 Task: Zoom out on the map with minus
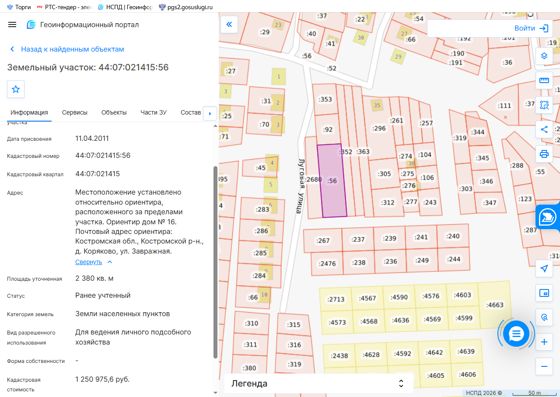tap(544, 366)
